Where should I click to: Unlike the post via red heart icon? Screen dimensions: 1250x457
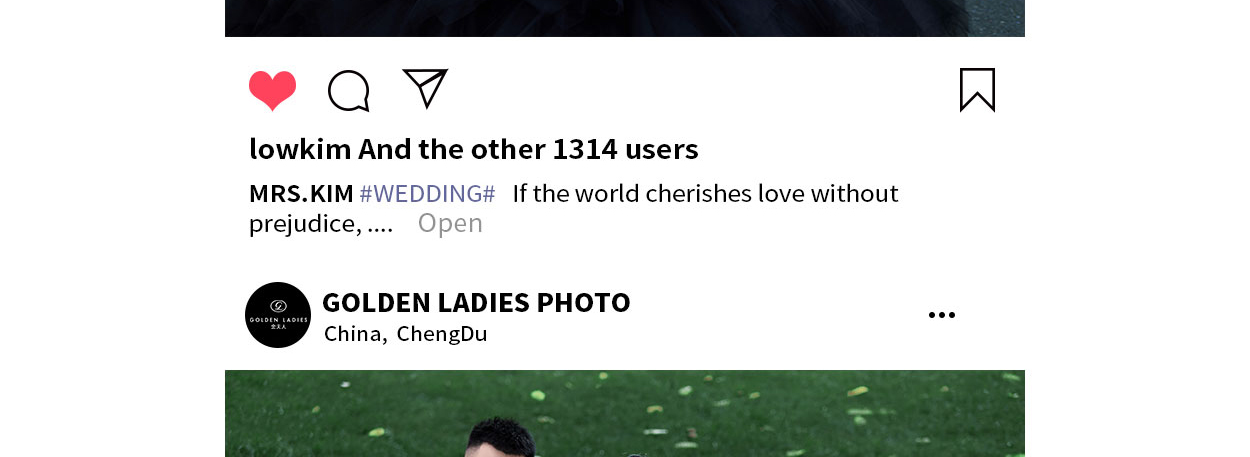tap(273, 91)
